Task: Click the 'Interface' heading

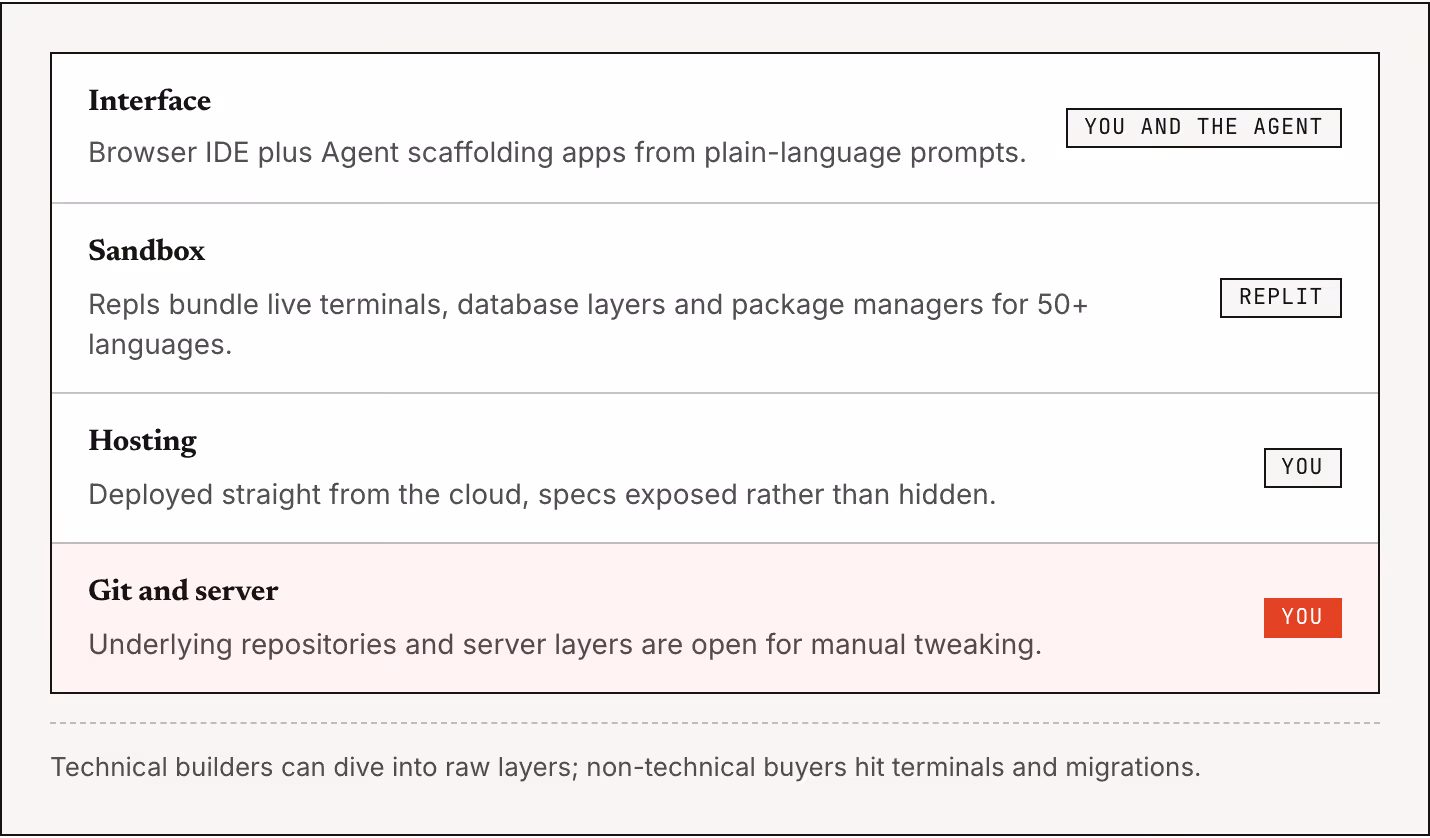Action: [150, 101]
